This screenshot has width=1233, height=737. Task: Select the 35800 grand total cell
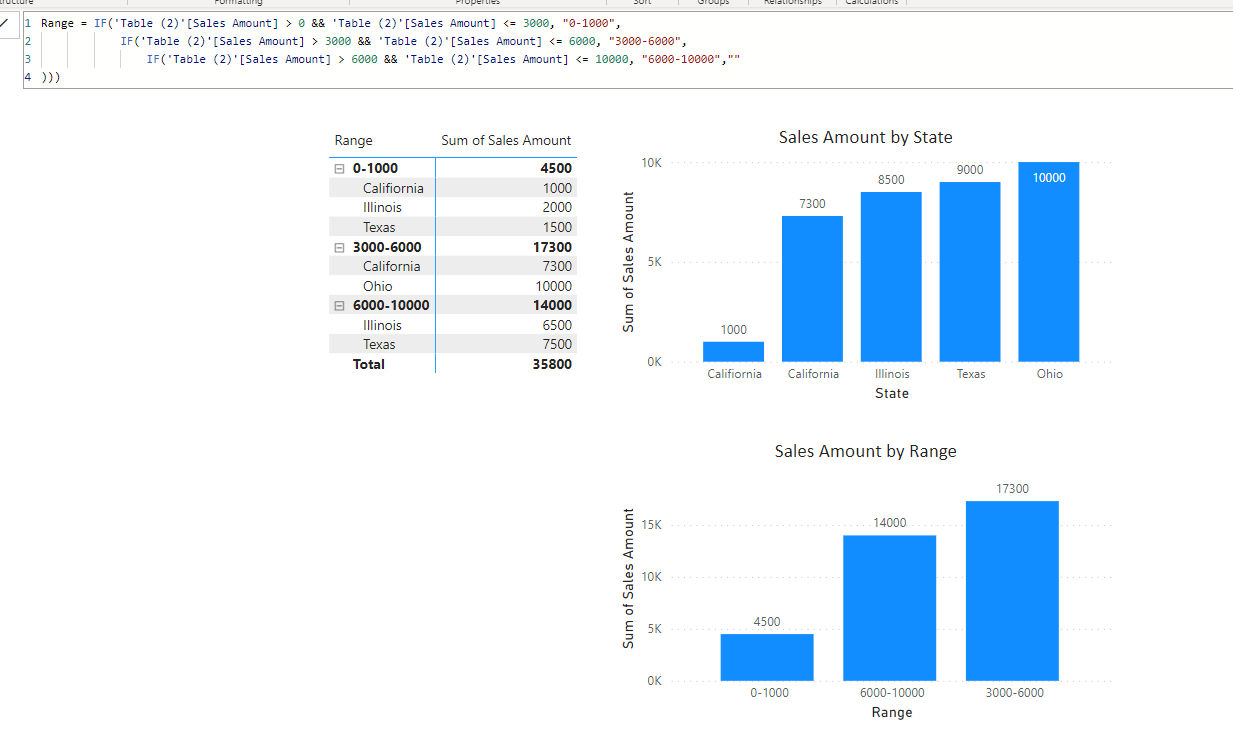tap(552, 364)
